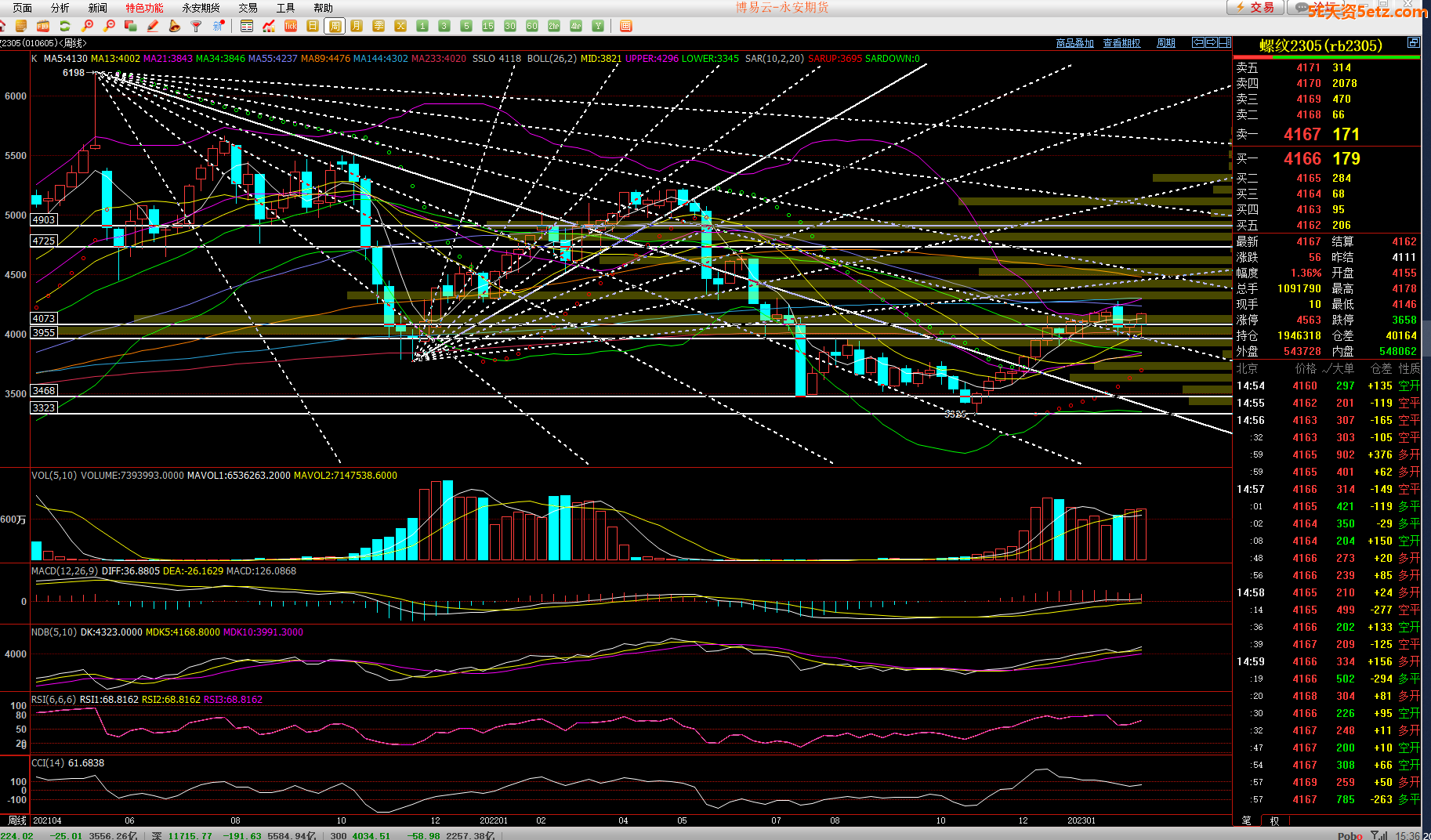Click the orange X period icon
This screenshot has height=840, width=1431.
coord(400,26)
